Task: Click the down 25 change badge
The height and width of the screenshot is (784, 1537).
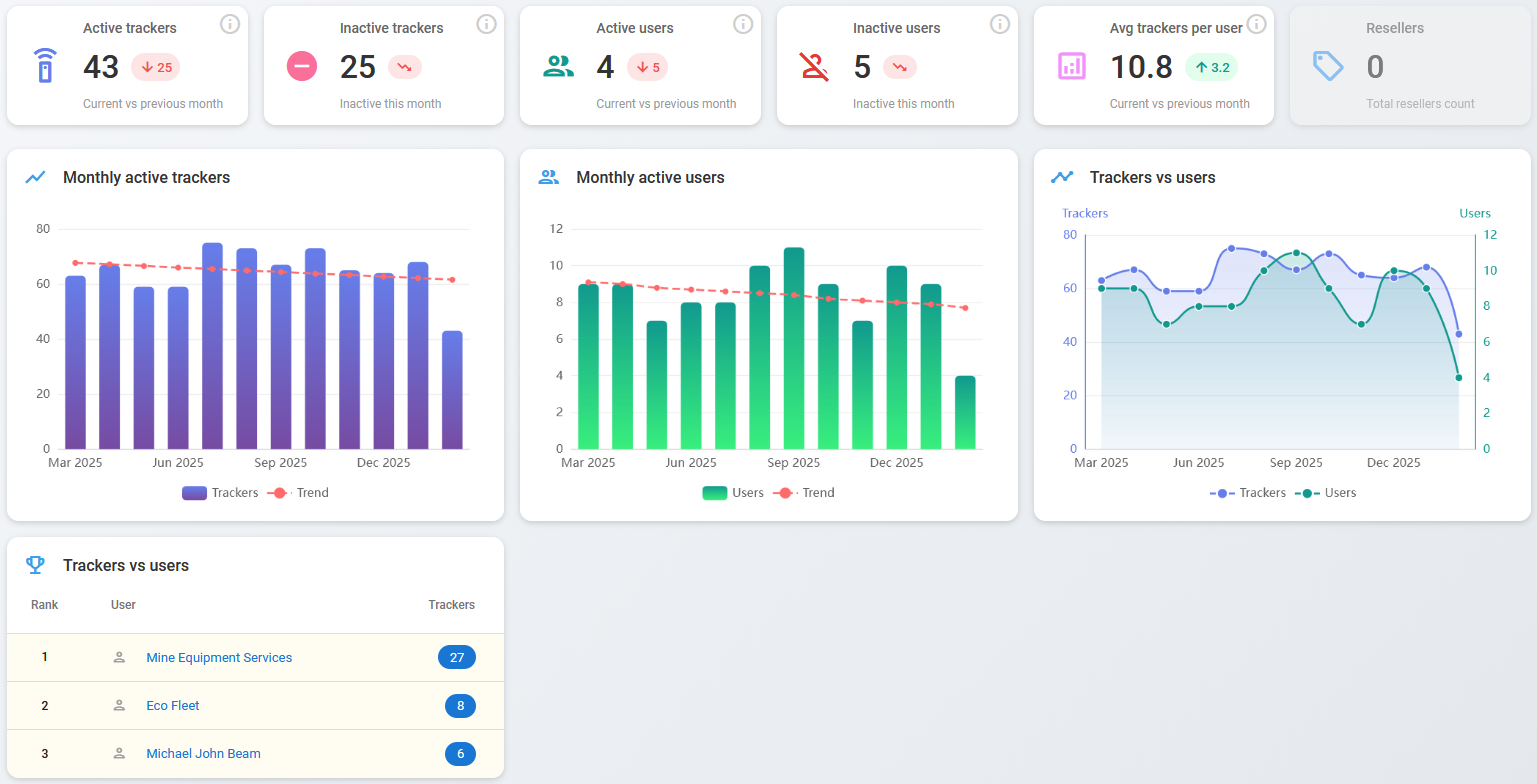Action: 156,67
